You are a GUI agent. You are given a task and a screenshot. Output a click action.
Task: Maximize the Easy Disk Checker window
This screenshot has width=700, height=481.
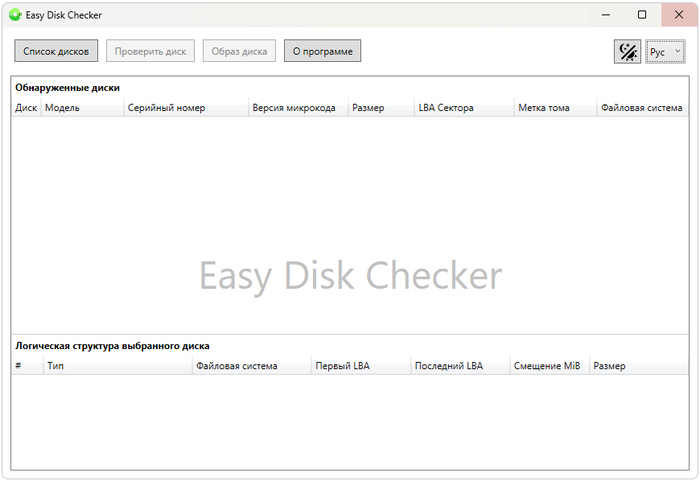[x=642, y=15]
